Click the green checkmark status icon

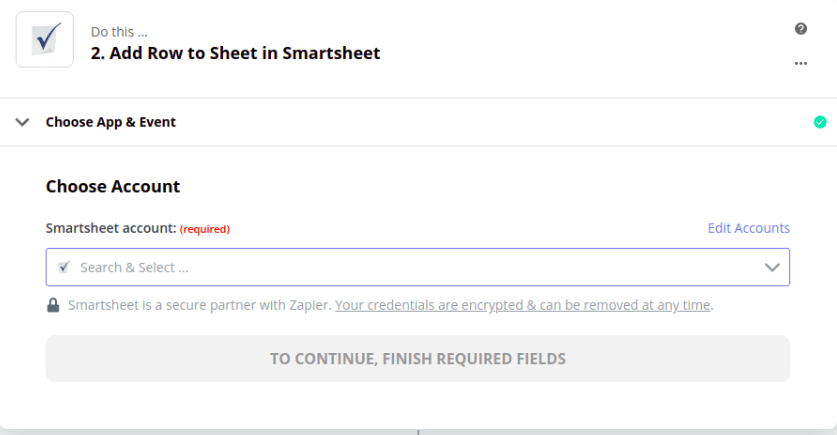pos(820,122)
